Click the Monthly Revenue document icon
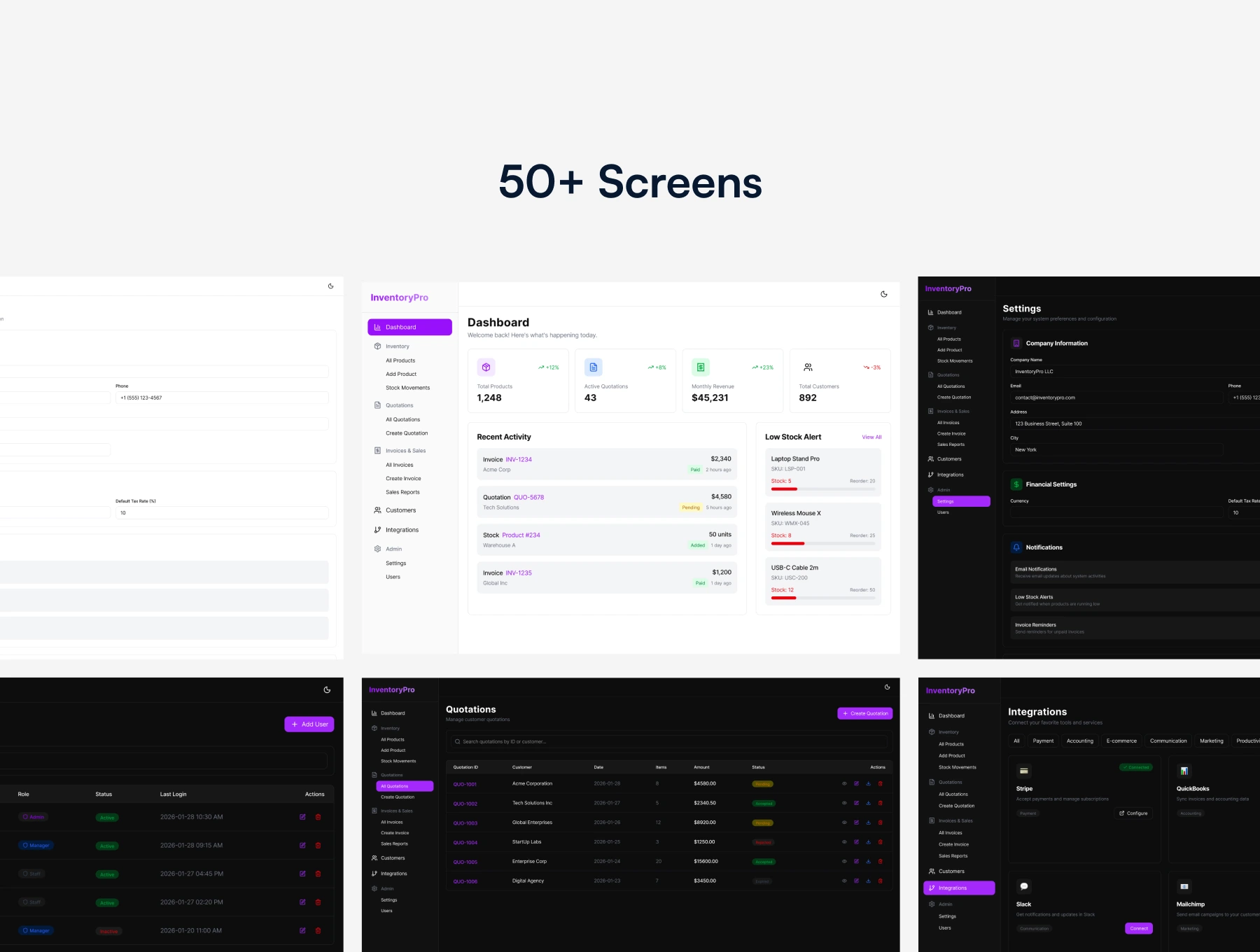1260x952 pixels. 701,367
